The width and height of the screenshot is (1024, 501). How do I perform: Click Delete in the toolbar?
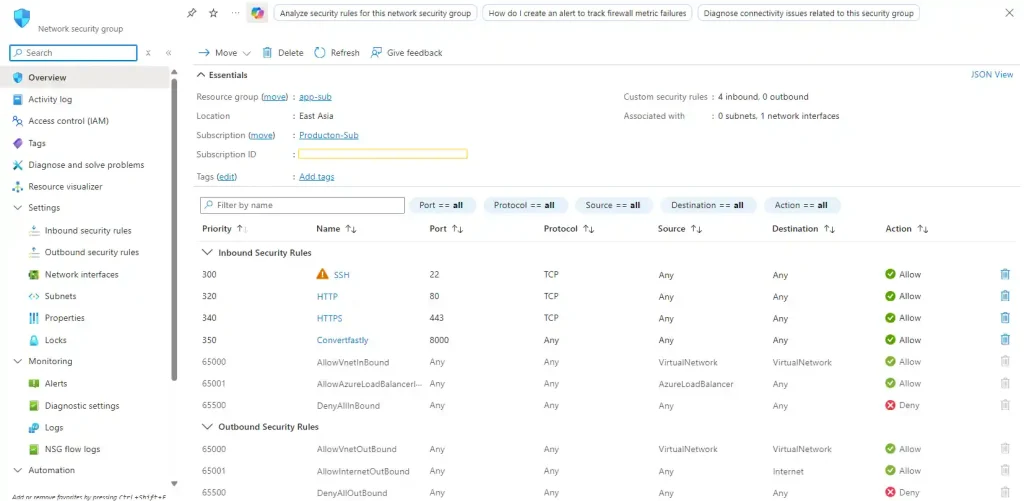point(282,52)
